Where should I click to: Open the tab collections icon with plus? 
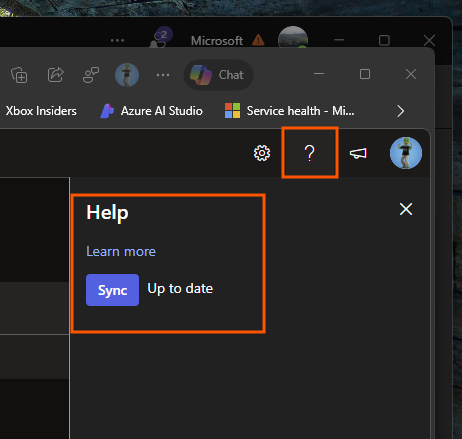tap(19, 75)
